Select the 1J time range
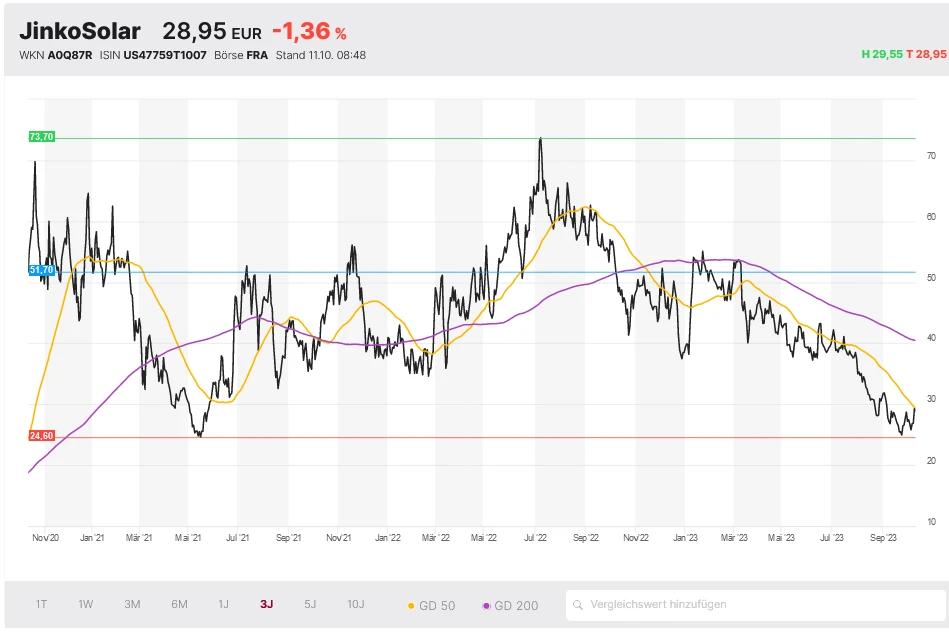Viewport: 949px width, 636px height. coord(223,604)
